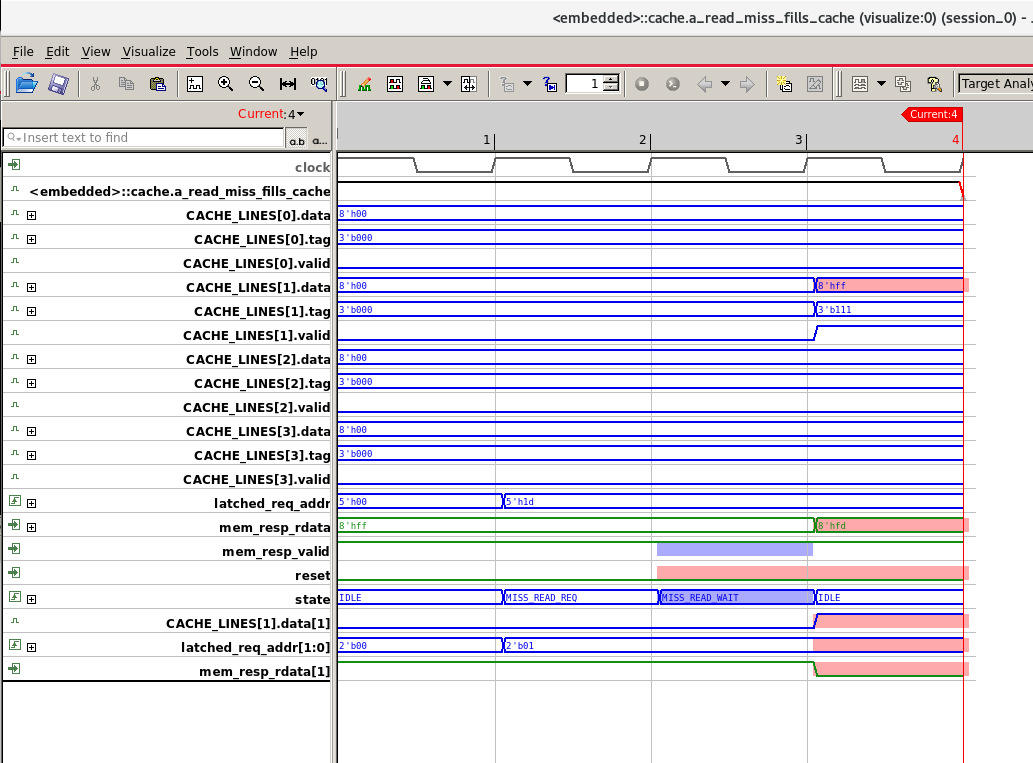Open file using the folder icon
Image resolution: width=1033 pixels, height=763 pixels.
click(x=26, y=84)
